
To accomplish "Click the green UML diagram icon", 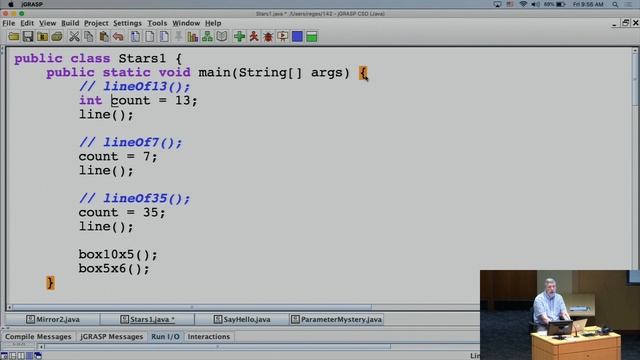I will pyautogui.click(x=207, y=37).
